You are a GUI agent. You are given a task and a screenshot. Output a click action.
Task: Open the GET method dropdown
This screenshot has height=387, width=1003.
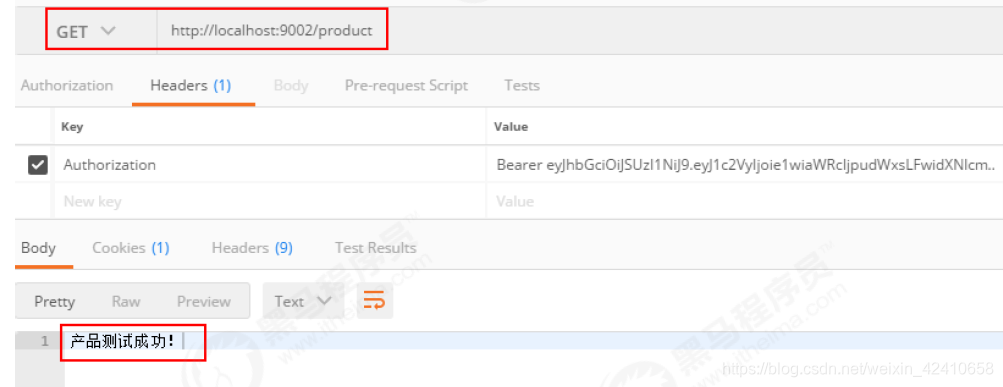click(86, 31)
